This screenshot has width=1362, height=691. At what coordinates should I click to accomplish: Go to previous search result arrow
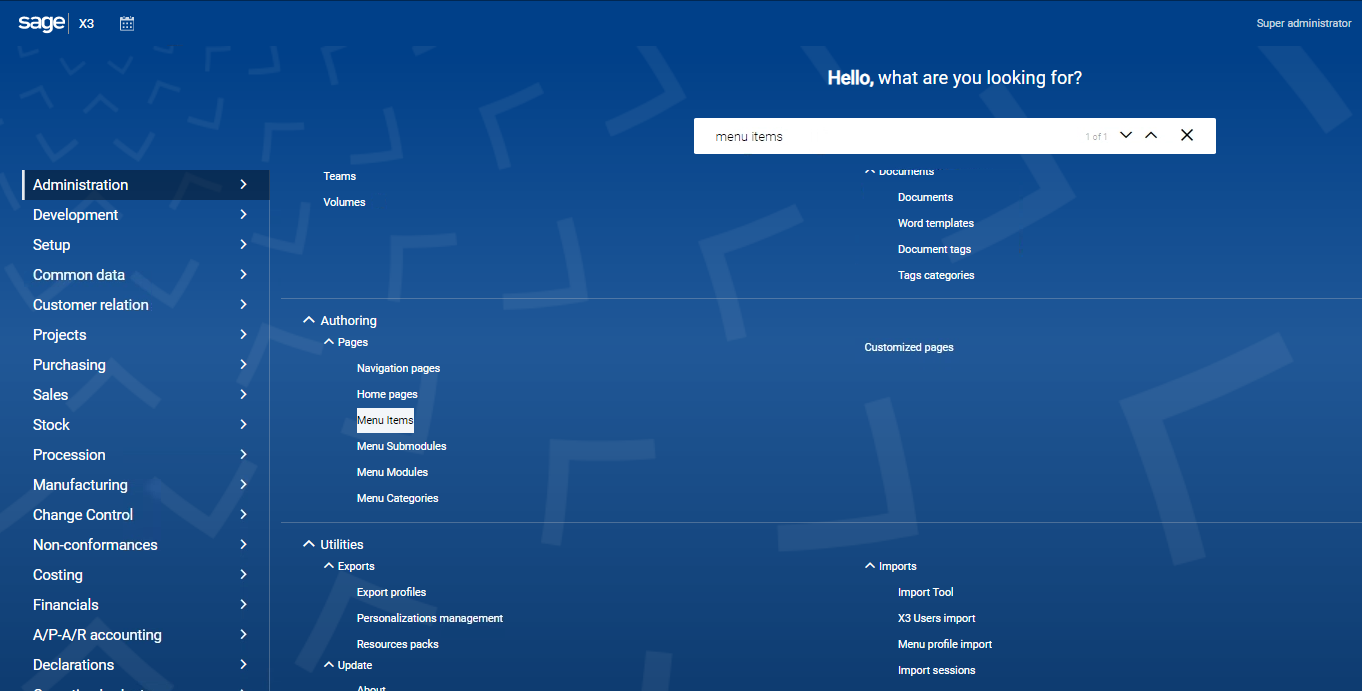coord(1151,135)
